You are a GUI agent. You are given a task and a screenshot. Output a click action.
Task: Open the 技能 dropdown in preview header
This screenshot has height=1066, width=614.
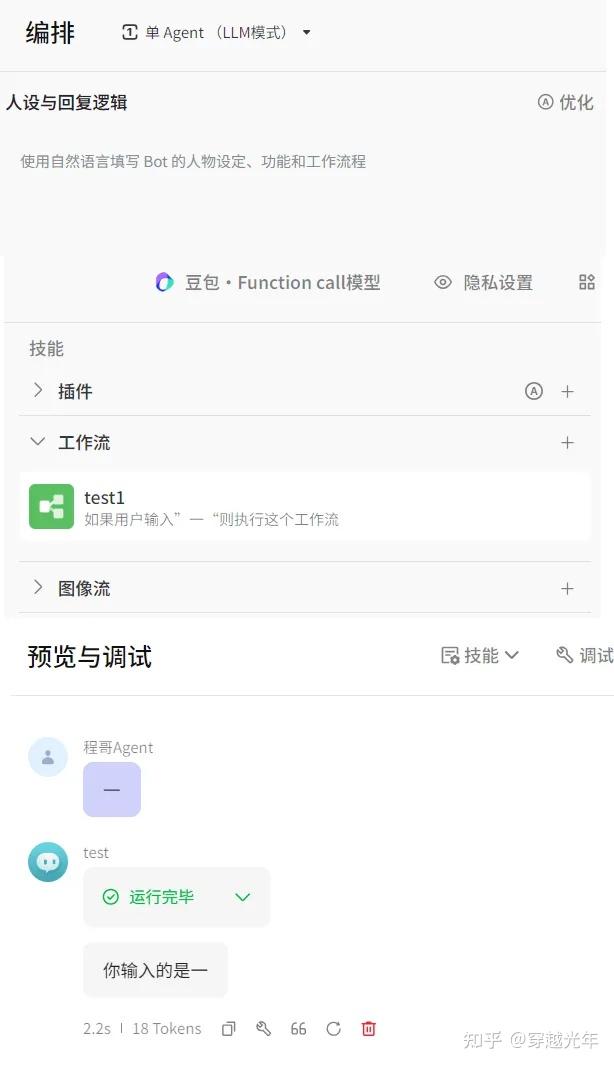480,655
